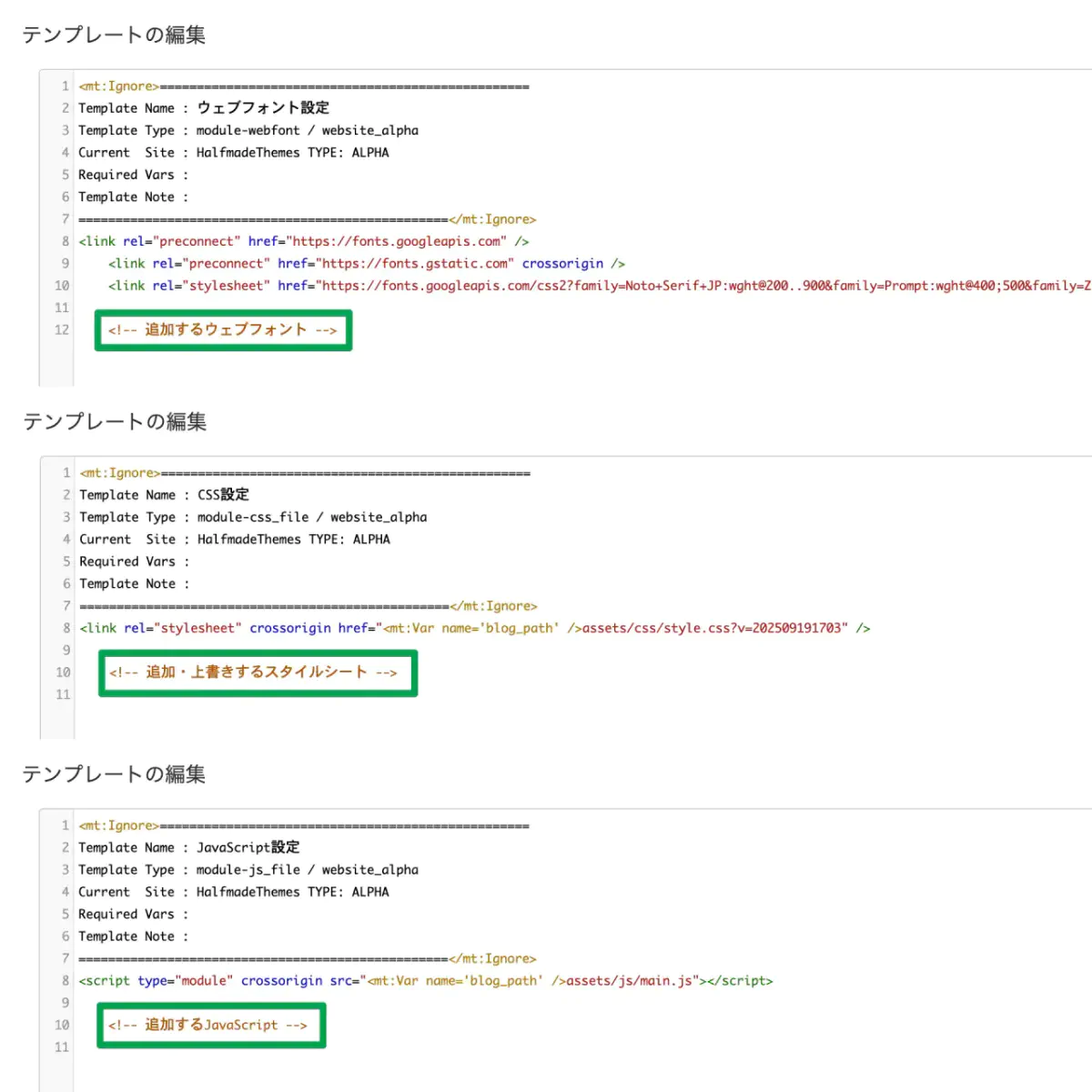Click the fonts.googleapis.com preconnect href value
This screenshot has height=1092, width=1092.
tap(397, 242)
